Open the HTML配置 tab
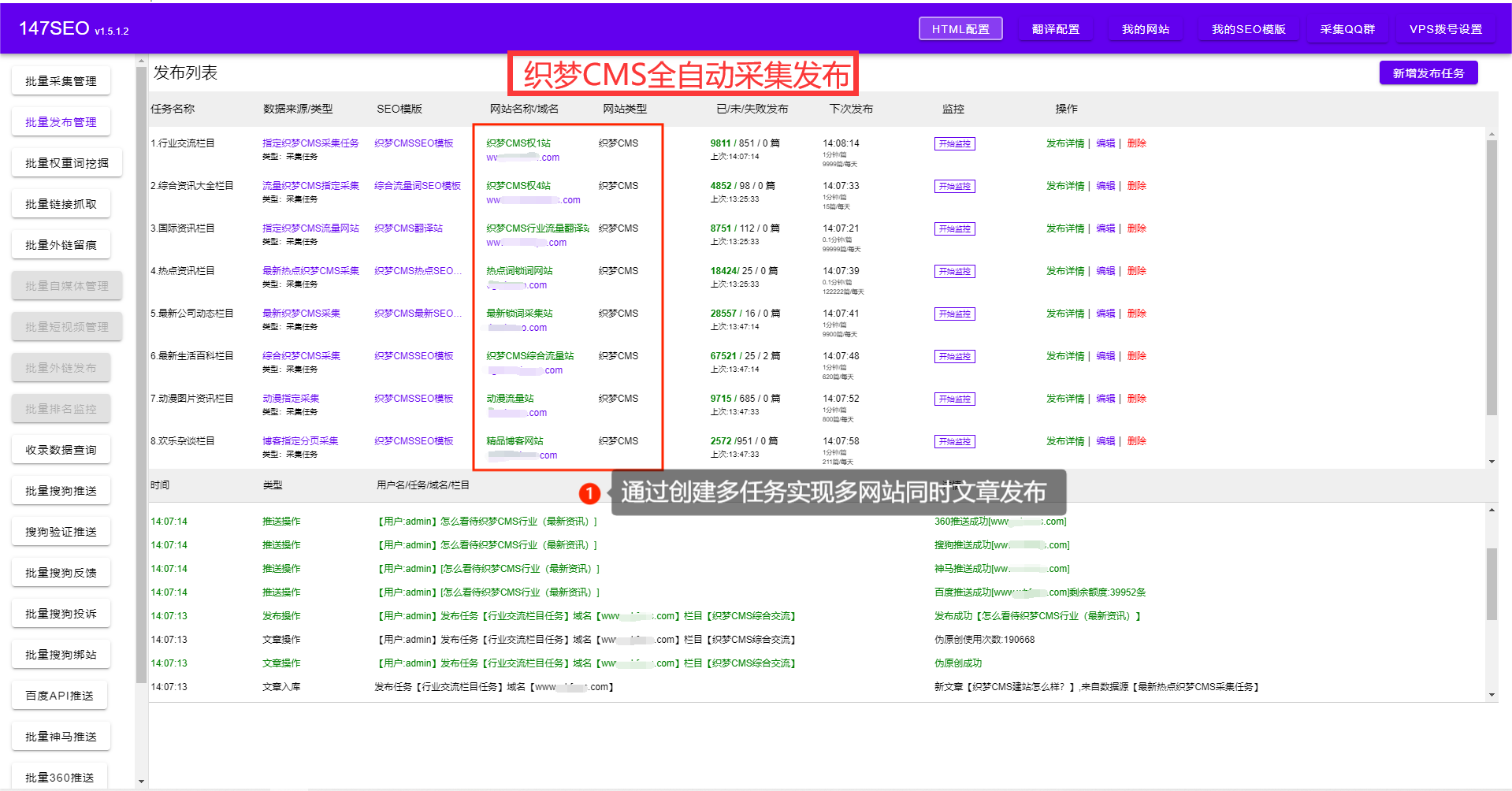Image resolution: width=1512 pixels, height=791 pixels. point(960,28)
